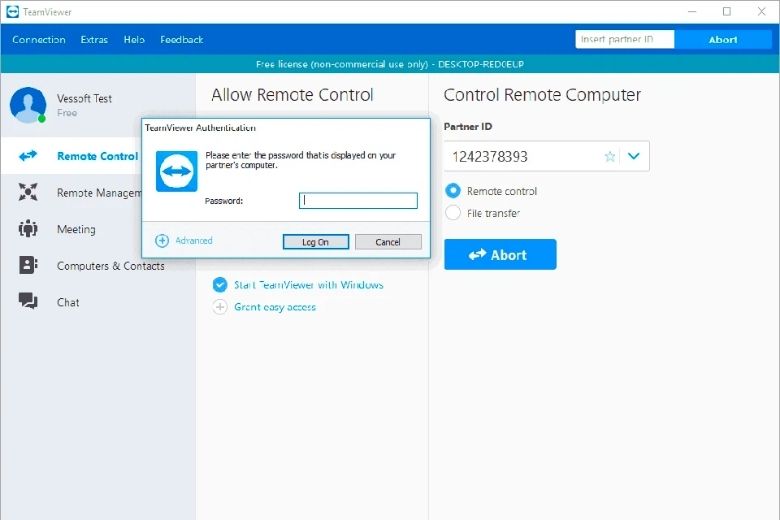
Task: Select the Remote control radio button
Action: pos(453,191)
